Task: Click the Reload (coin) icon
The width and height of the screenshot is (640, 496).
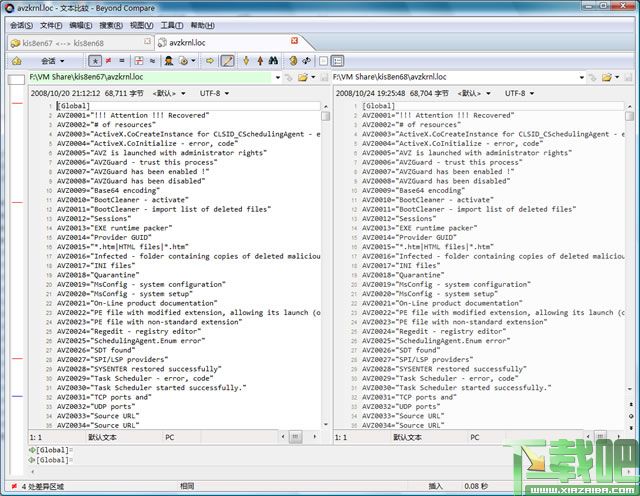Action: point(293,61)
